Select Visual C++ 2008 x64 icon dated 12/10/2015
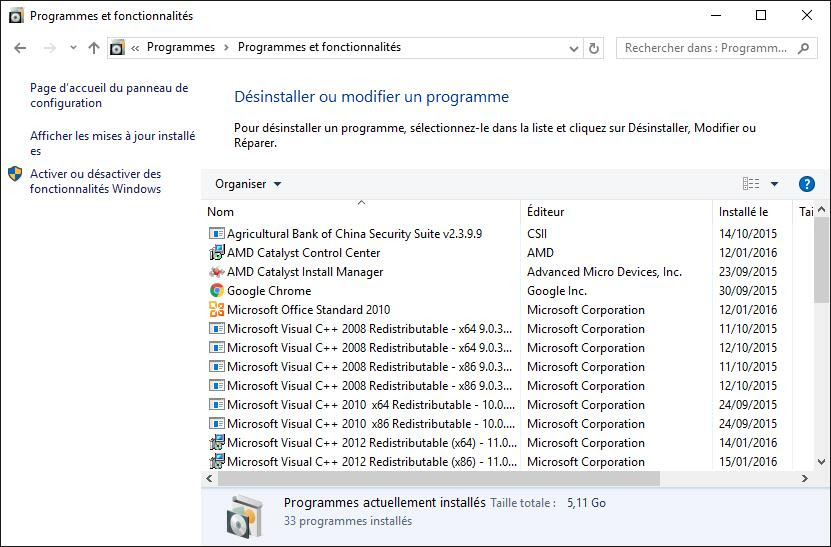This screenshot has width=831, height=547. pyautogui.click(x=216, y=348)
